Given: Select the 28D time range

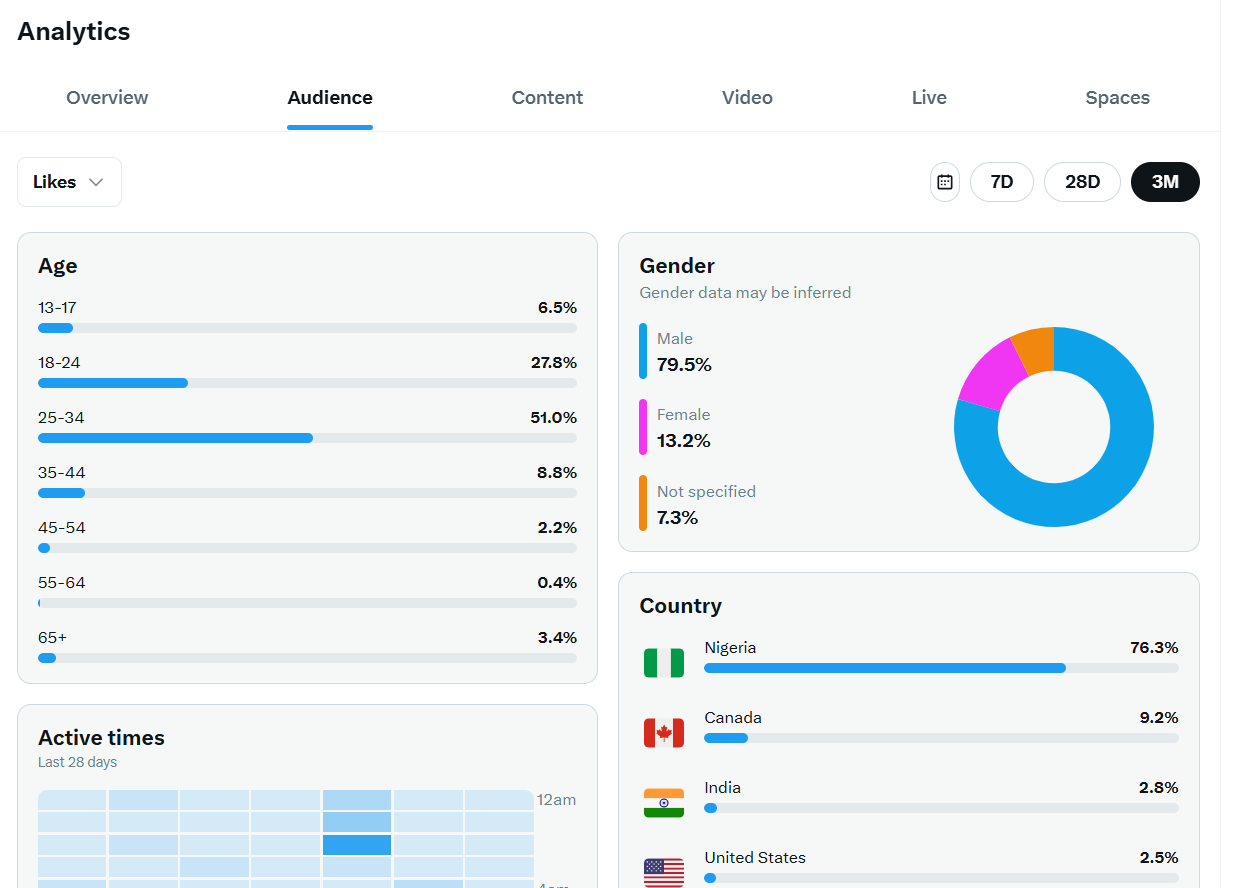Looking at the screenshot, I should coord(1082,182).
